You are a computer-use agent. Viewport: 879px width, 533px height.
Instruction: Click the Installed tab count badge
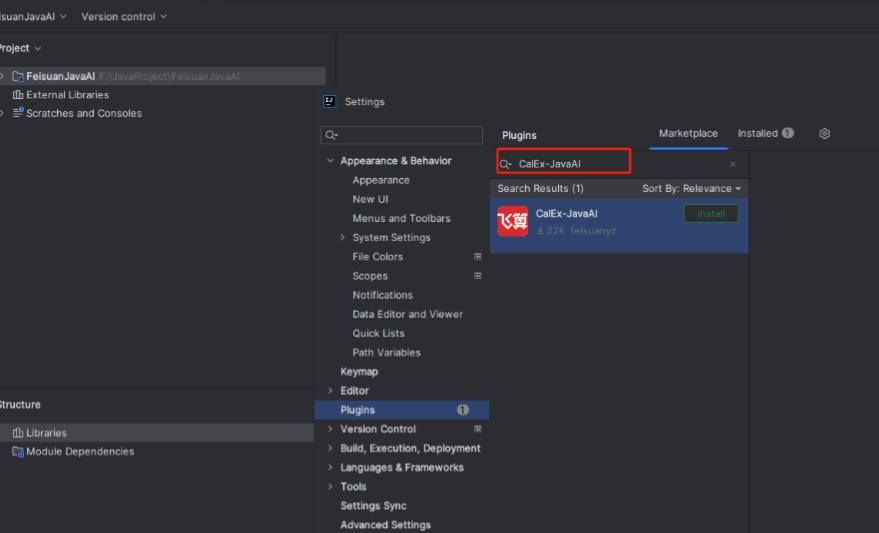[x=788, y=133]
